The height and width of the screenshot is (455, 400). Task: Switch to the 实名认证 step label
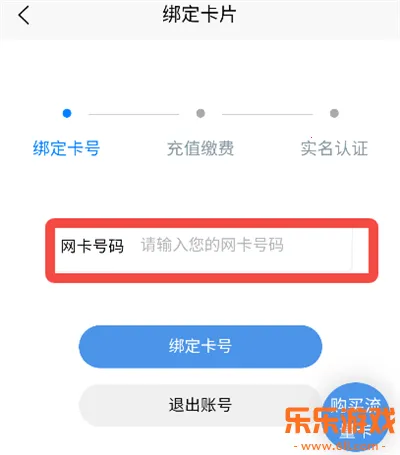(x=334, y=148)
